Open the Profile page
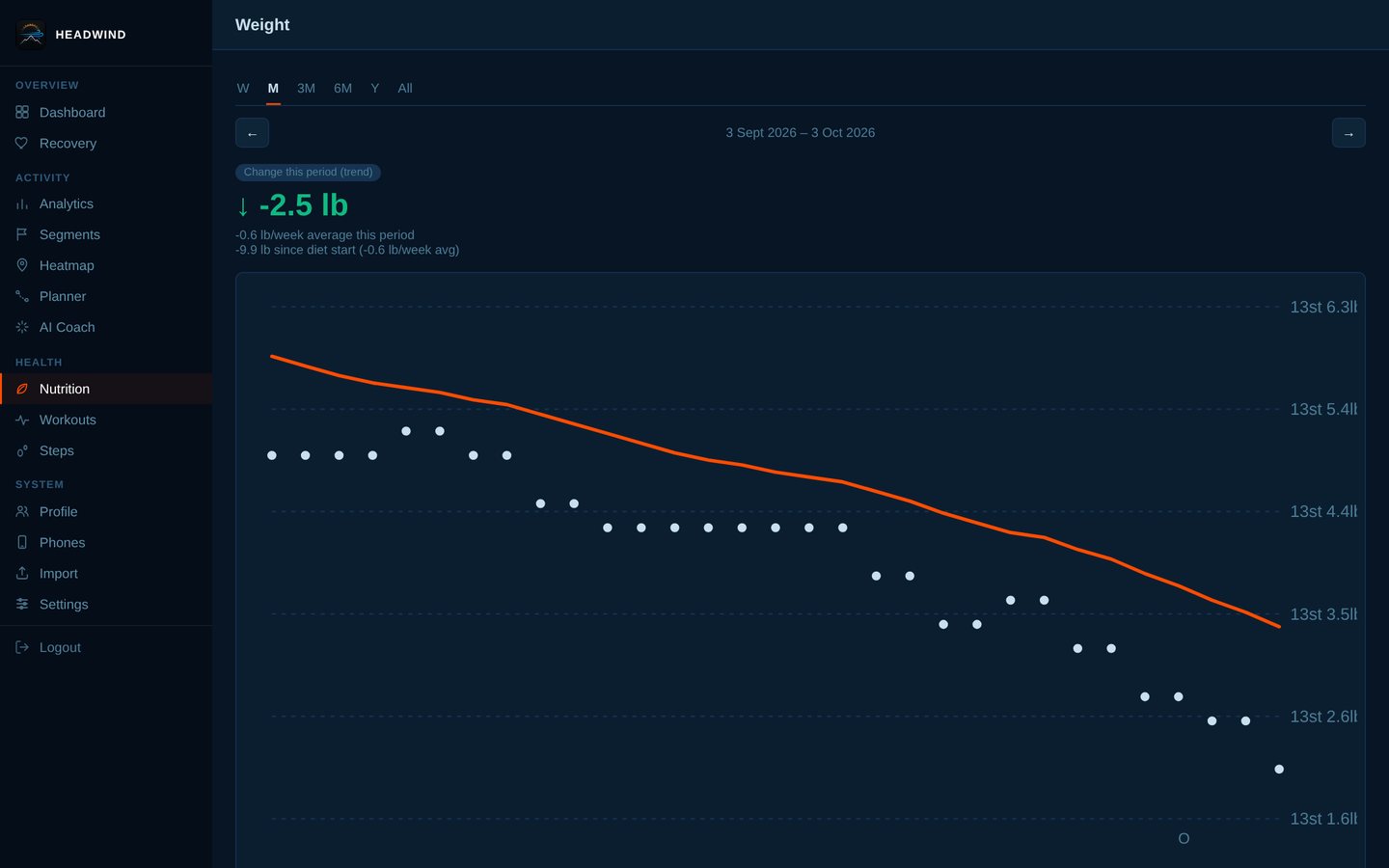 point(106,512)
